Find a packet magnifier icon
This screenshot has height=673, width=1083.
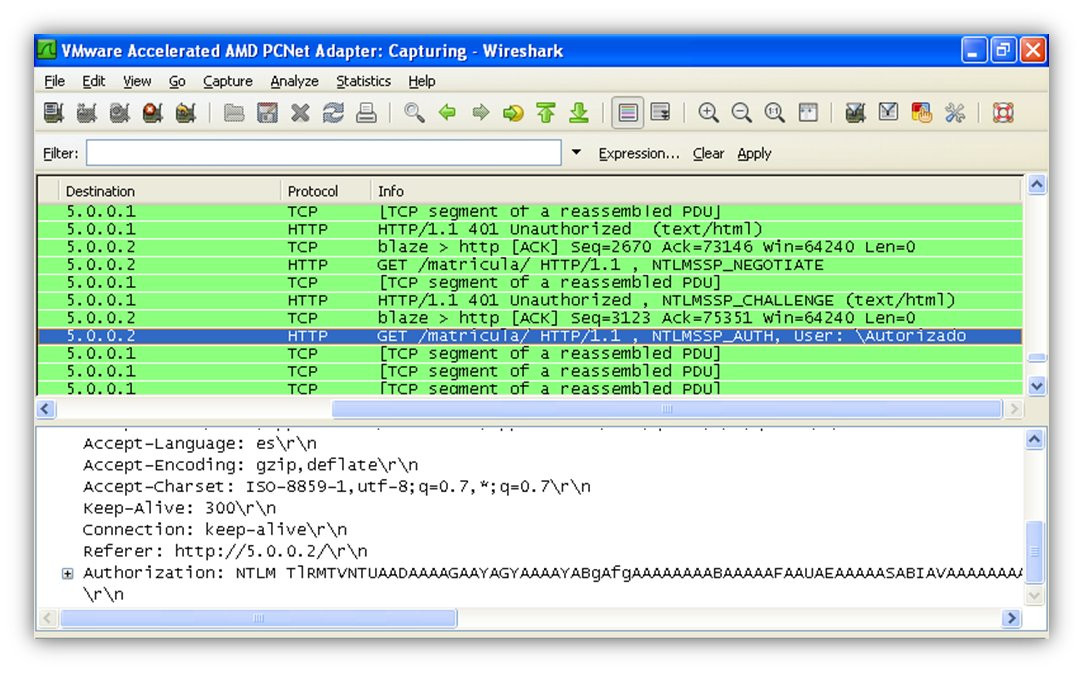tap(414, 113)
